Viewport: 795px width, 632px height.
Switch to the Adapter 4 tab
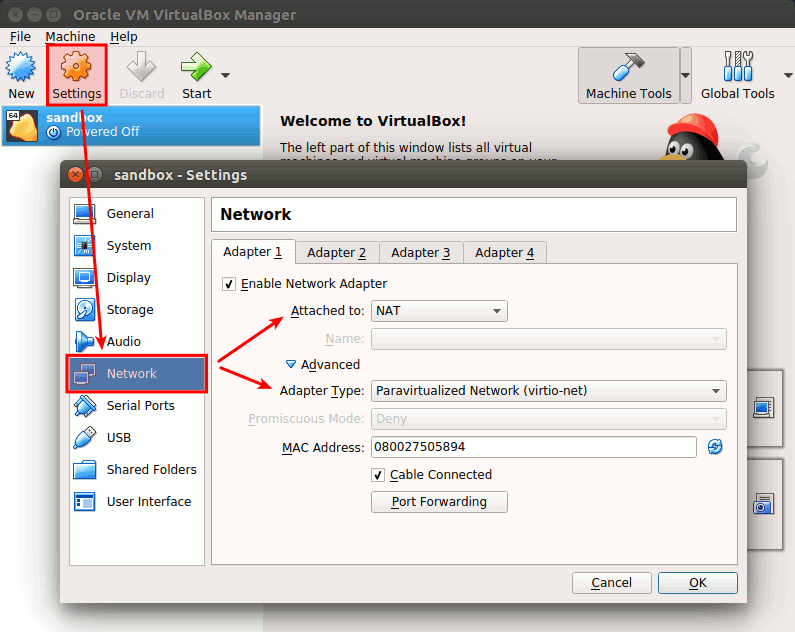[x=504, y=252]
